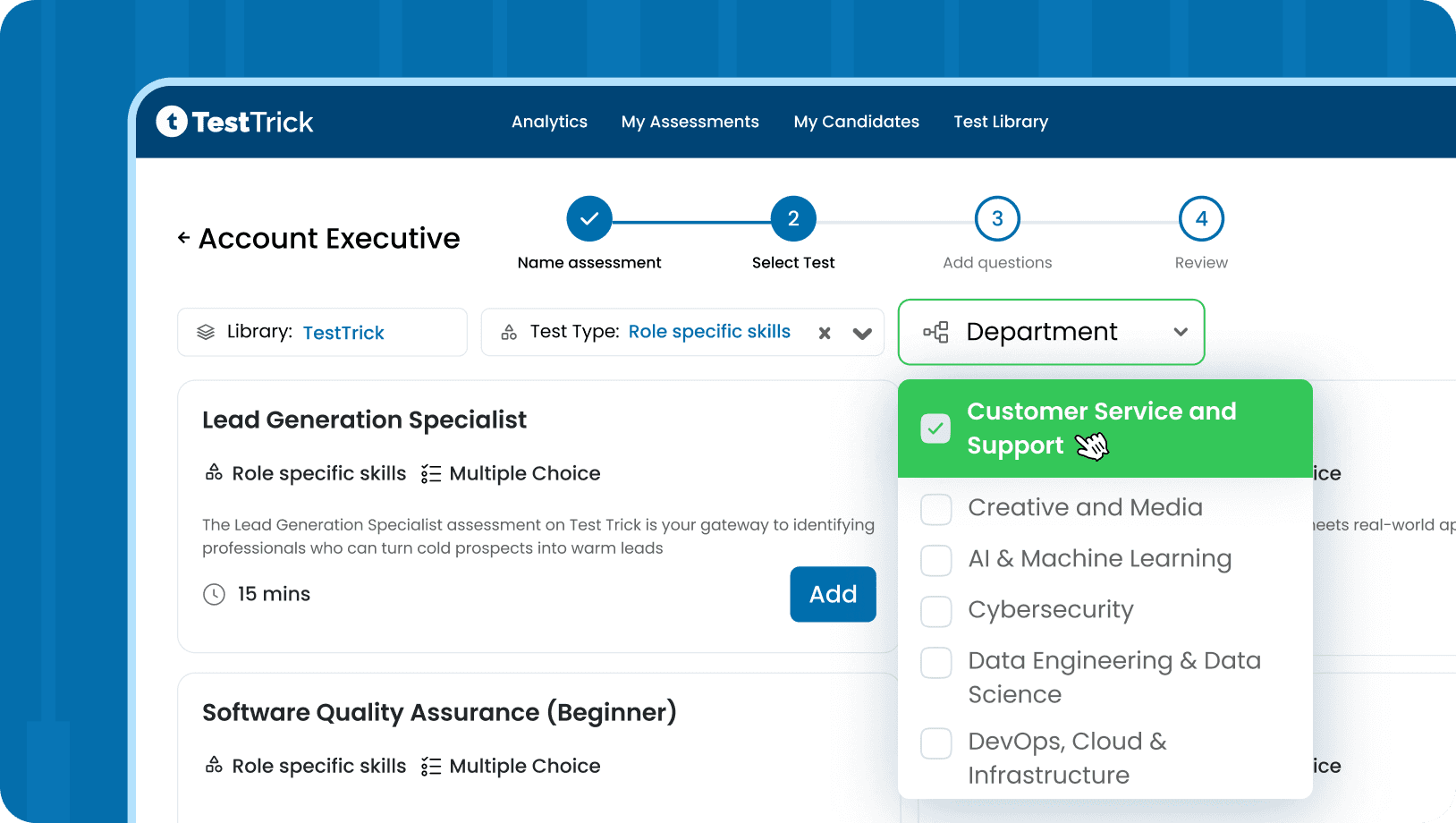This screenshot has height=823, width=1456.
Task: Click the AI & Machine Learning label
Action: pos(1099,559)
